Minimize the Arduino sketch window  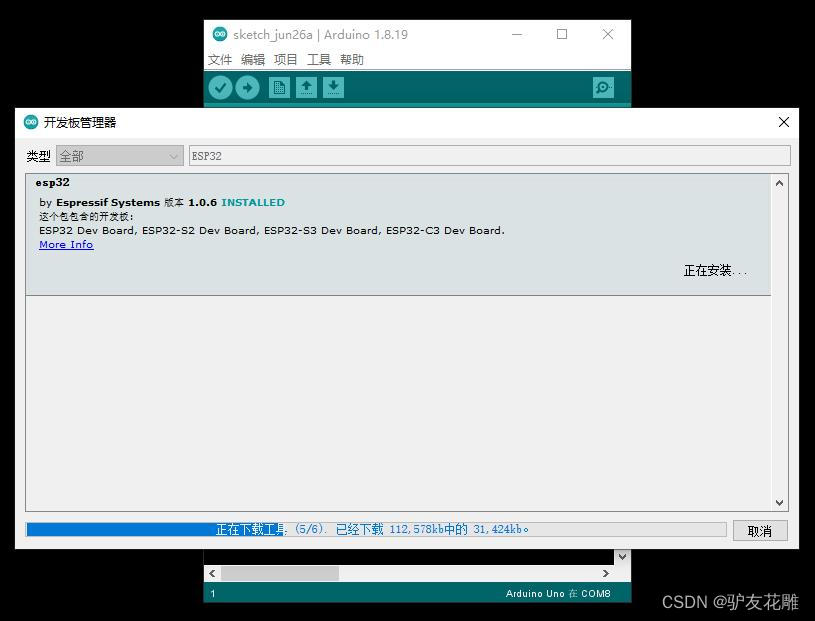(x=517, y=34)
